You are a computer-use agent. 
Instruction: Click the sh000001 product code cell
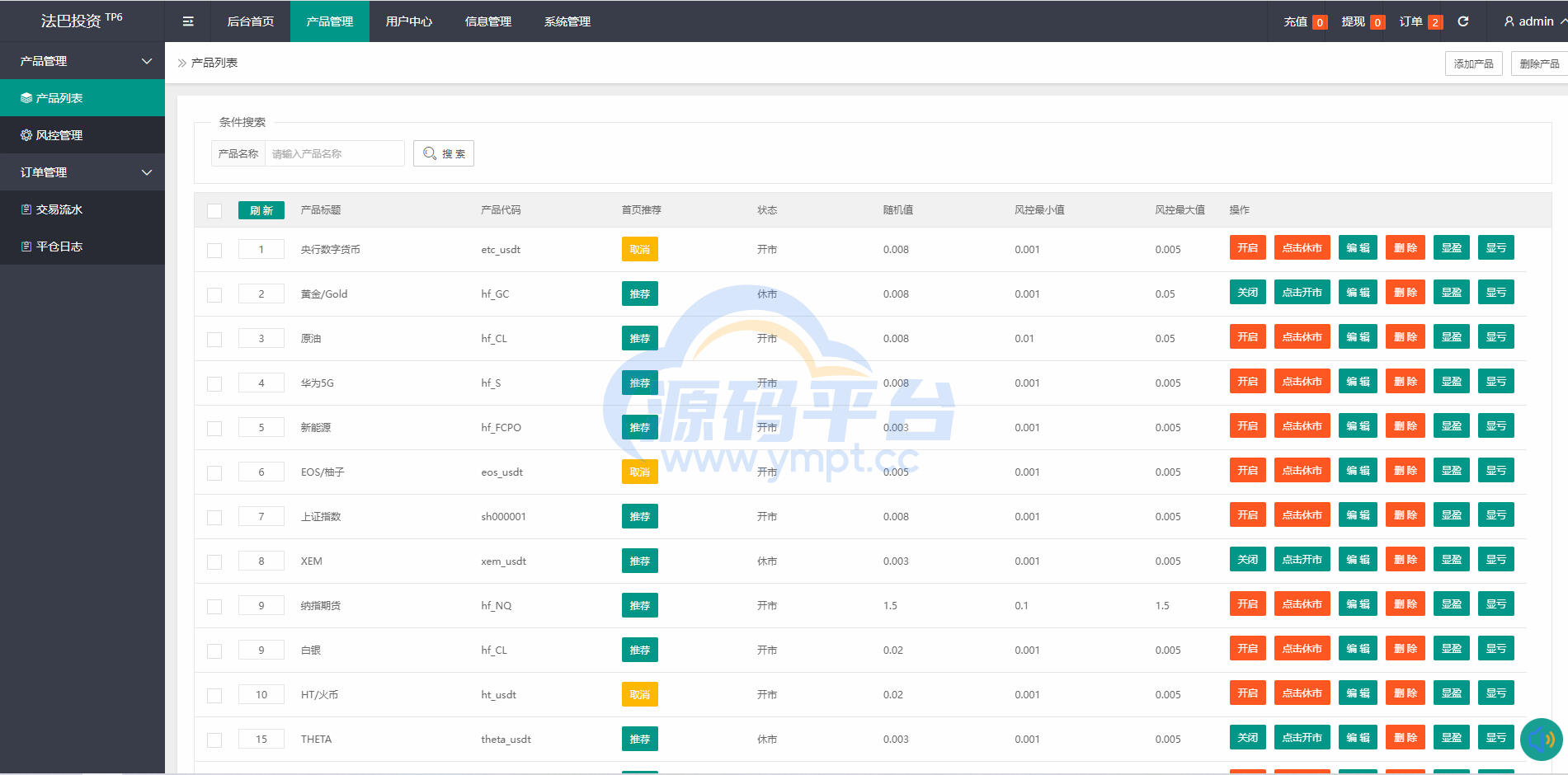[503, 517]
